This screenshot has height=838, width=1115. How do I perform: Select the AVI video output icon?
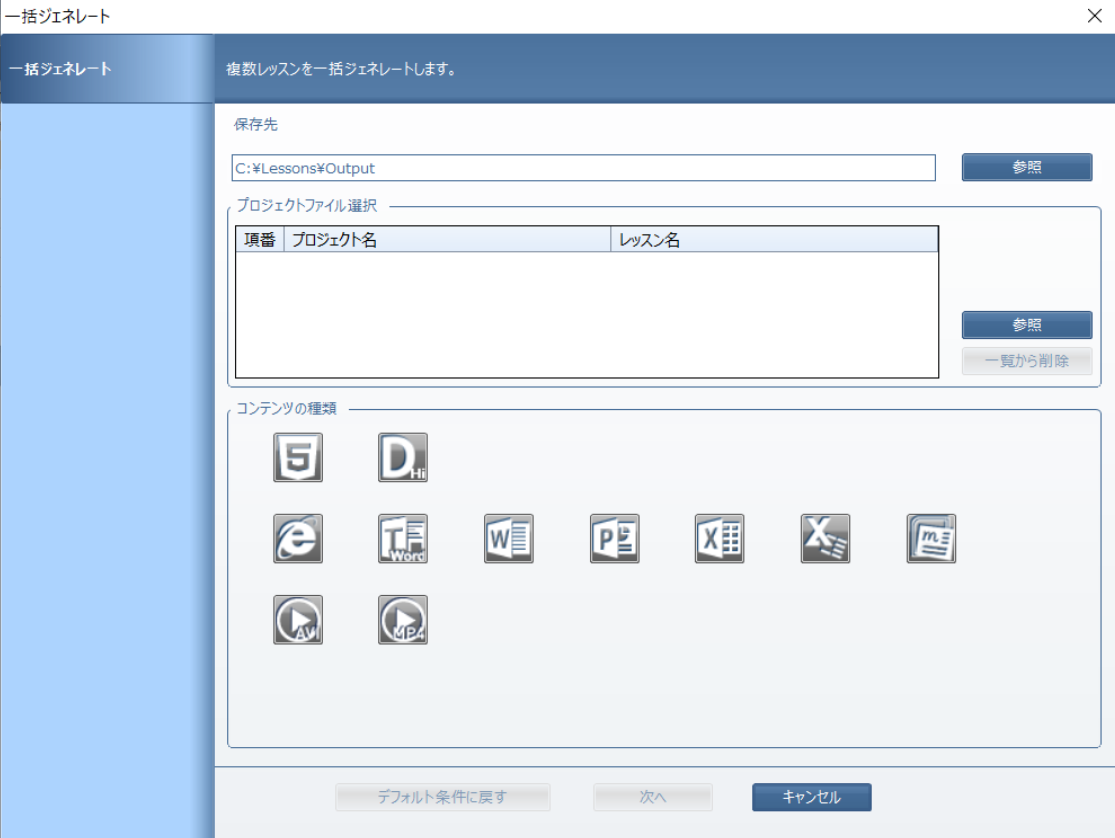[298, 620]
